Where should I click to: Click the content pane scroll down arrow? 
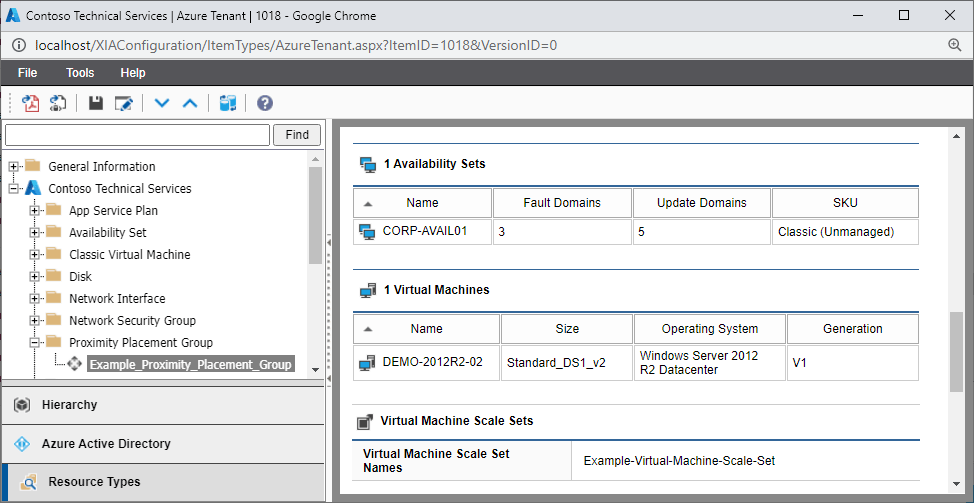(957, 484)
